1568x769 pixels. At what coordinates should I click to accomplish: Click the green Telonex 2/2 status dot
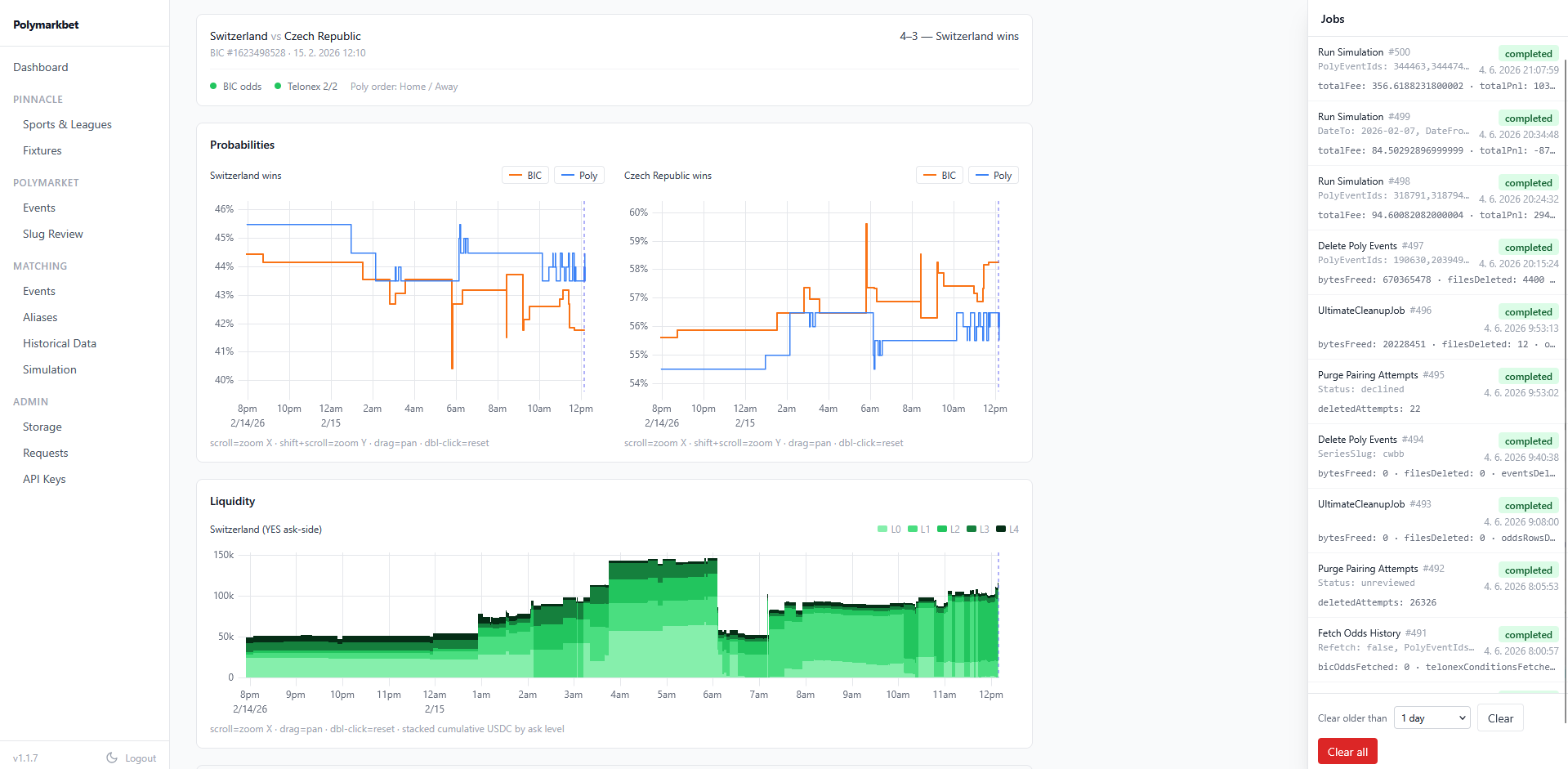click(x=278, y=86)
